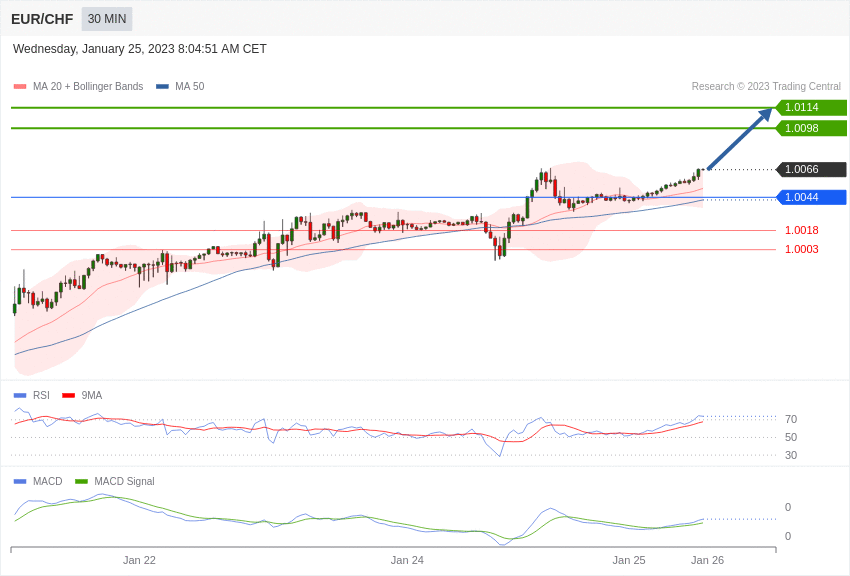The width and height of the screenshot is (850, 576).
Task: Click the pink MA 20 legend swatch
Action: coord(20,87)
